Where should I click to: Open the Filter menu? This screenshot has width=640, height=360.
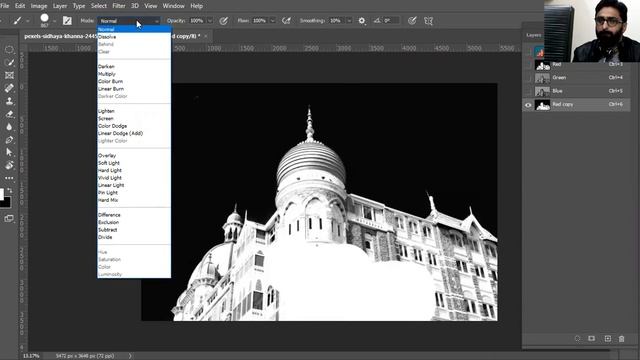[x=119, y=6]
